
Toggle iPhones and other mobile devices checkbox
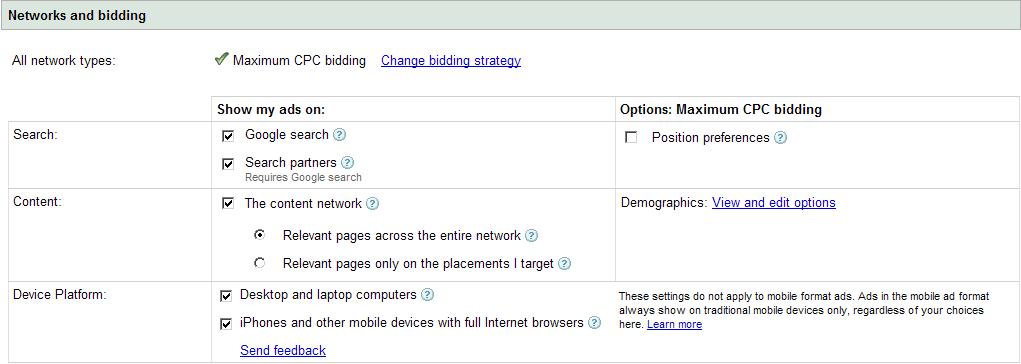click(x=227, y=324)
